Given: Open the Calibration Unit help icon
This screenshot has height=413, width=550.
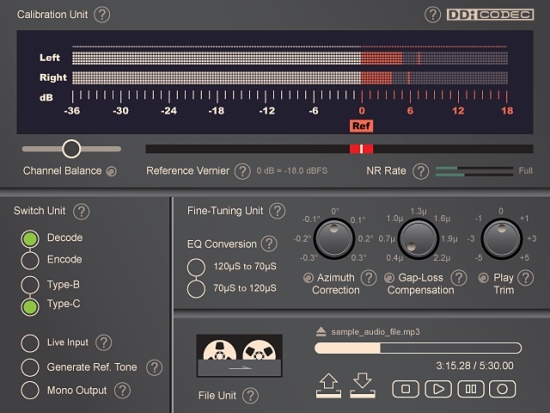Looking at the screenshot, I should (102, 15).
